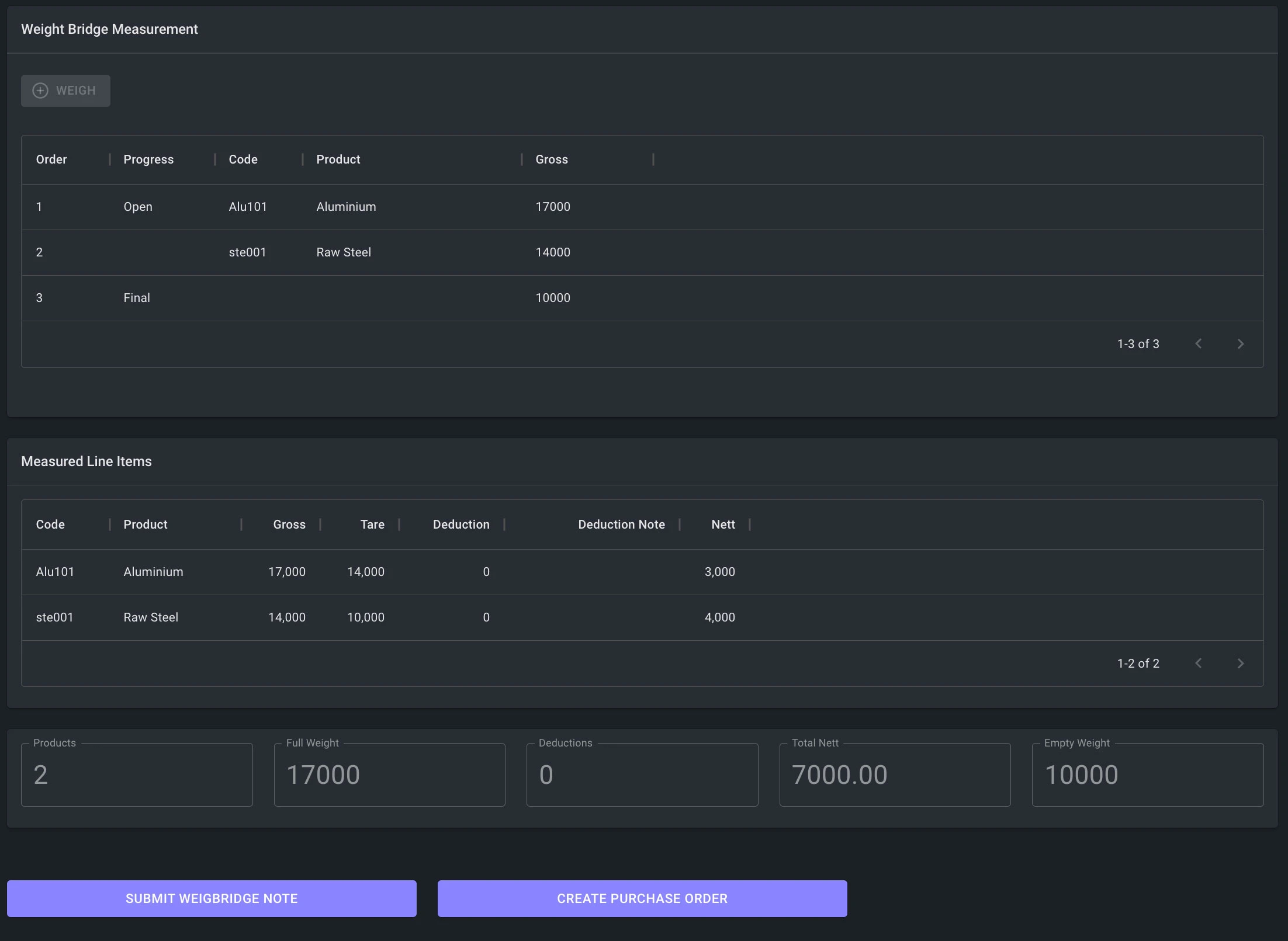Select the Final progress row
Viewport: 1288px width, 941px height.
tap(137, 298)
